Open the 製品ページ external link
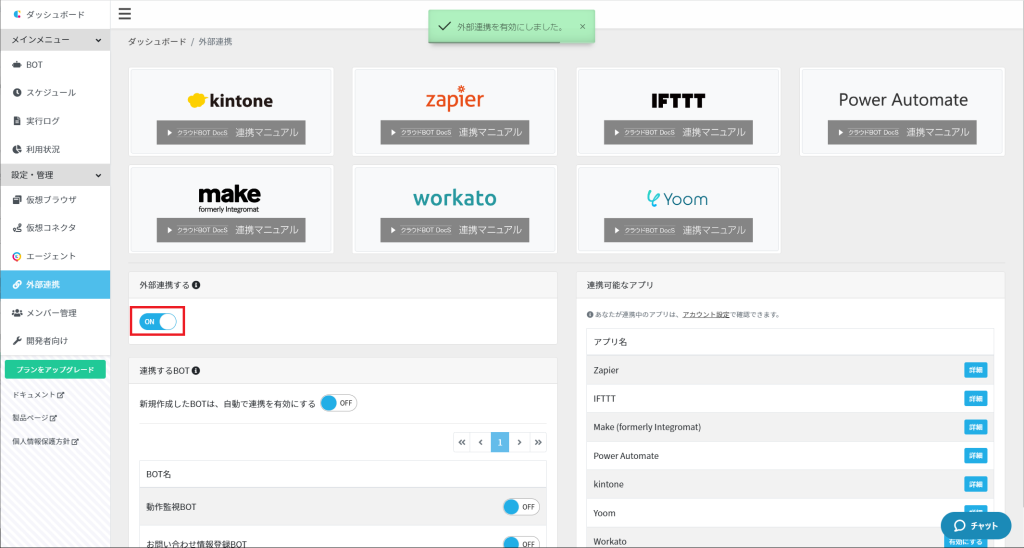The image size is (1024, 548). 35,417
